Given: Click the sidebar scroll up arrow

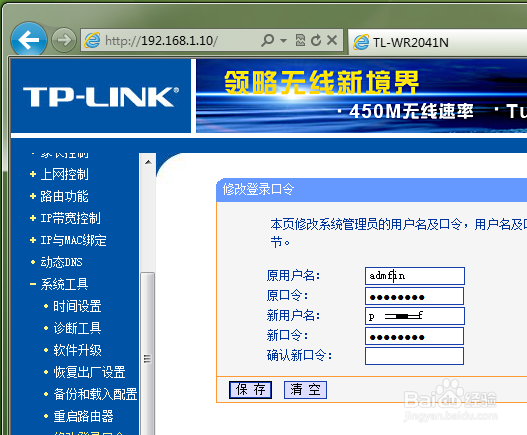Looking at the screenshot, I should [x=148, y=162].
